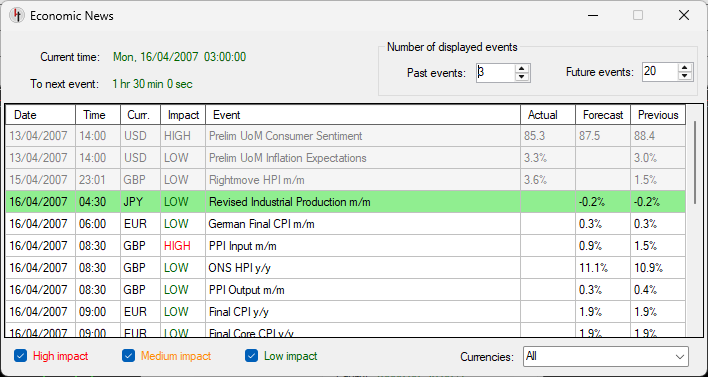Focus the Past events input field
This screenshot has height=377, width=708.
tap(496, 72)
